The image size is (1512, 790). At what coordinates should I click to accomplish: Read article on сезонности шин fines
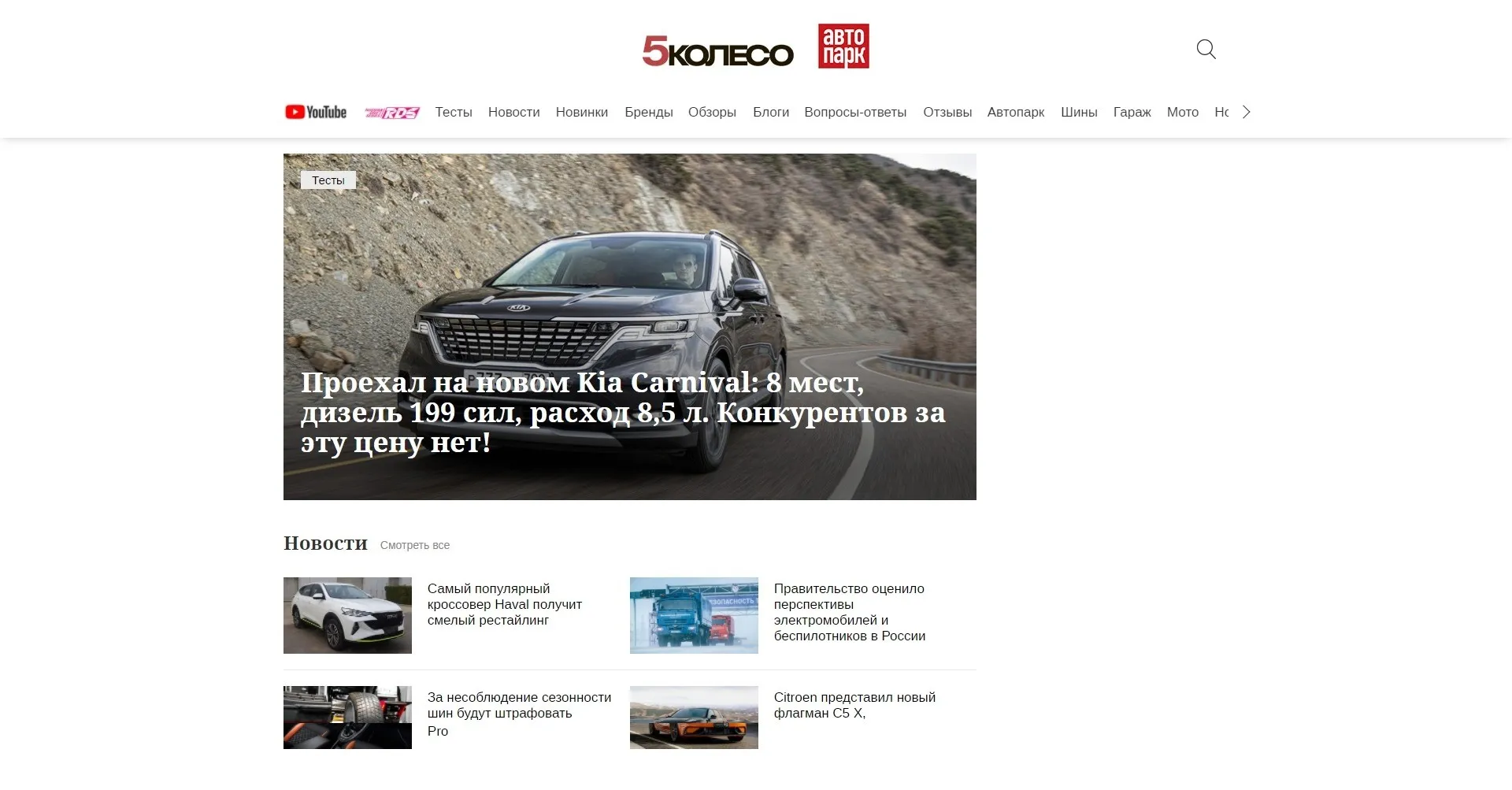click(x=519, y=705)
